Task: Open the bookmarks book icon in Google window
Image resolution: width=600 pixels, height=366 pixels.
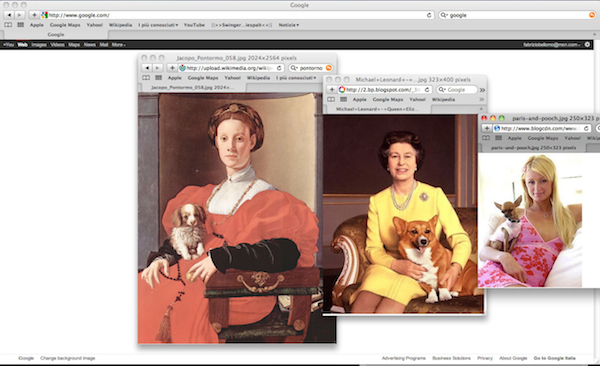Action: pos(8,25)
